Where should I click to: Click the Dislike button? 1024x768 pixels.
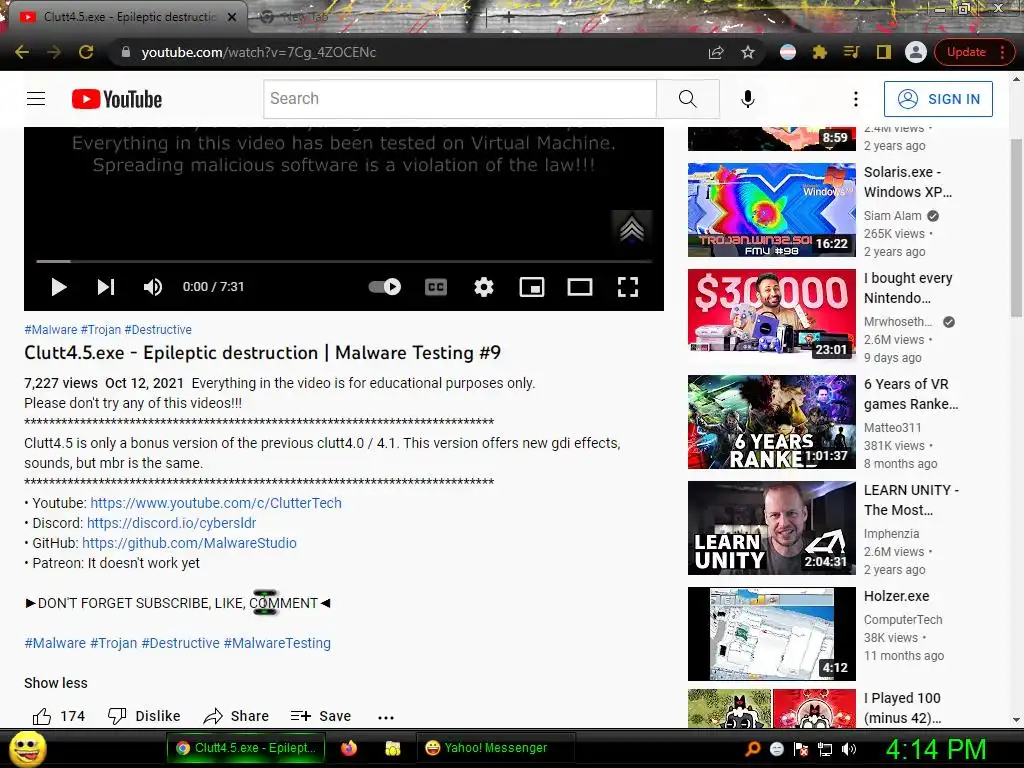point(144,716)
